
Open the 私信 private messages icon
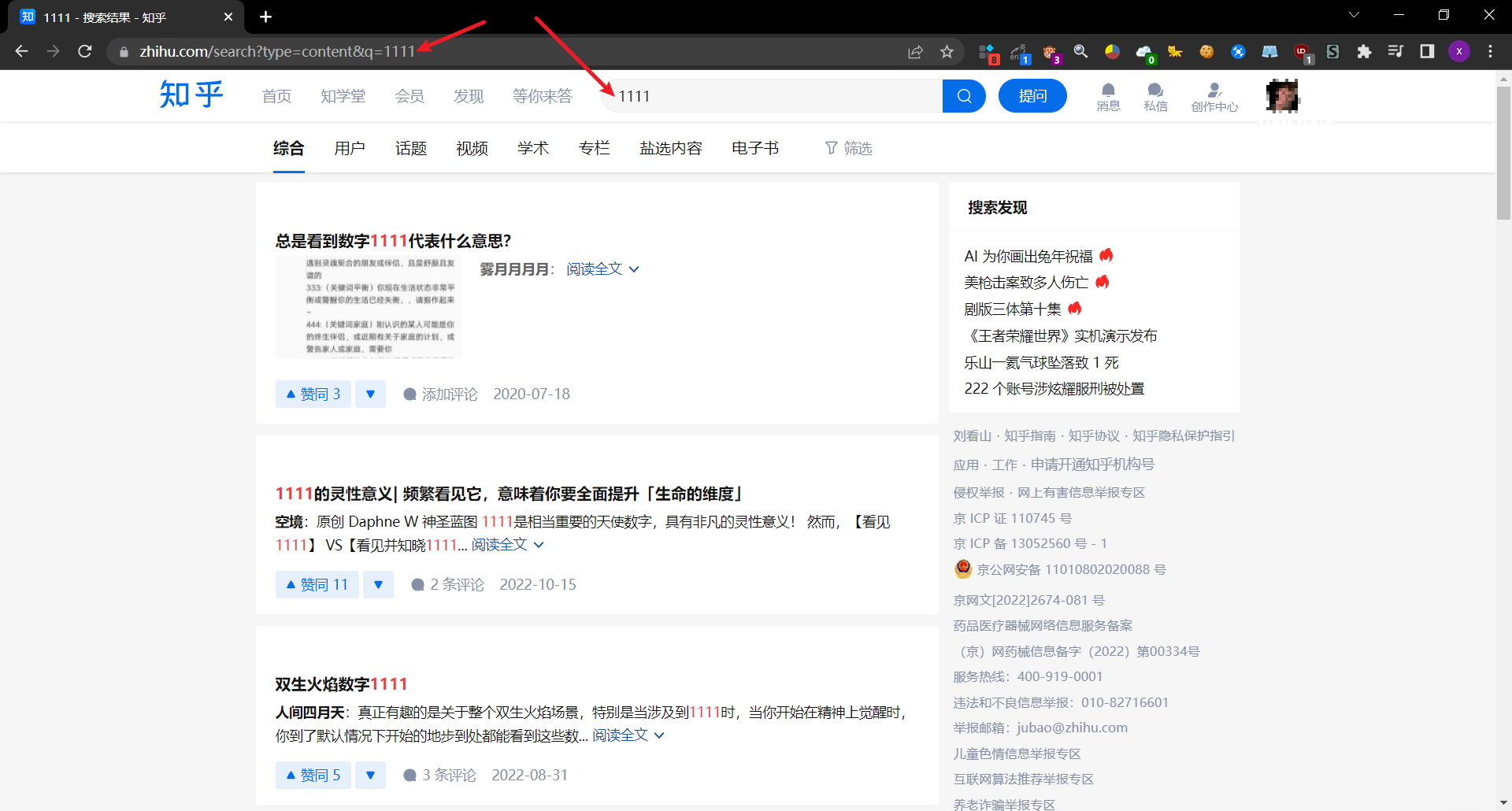tap(1155, 97)
